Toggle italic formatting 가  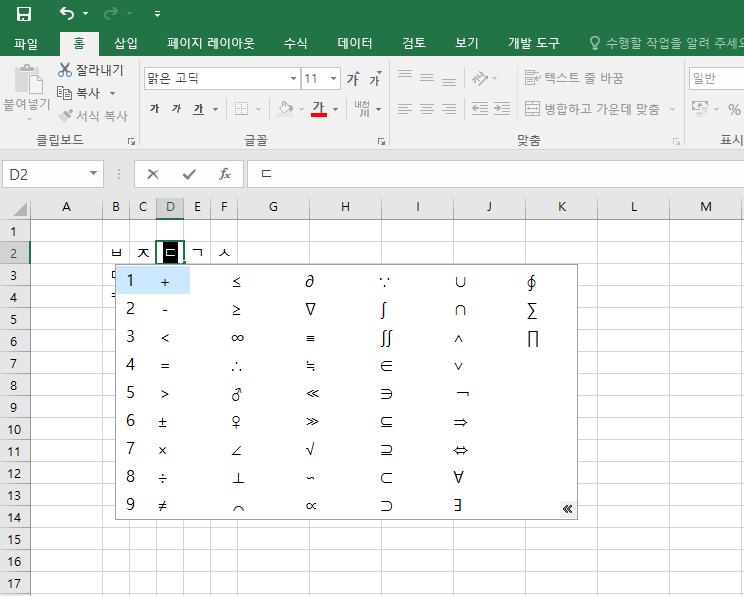tap(177, 109)
